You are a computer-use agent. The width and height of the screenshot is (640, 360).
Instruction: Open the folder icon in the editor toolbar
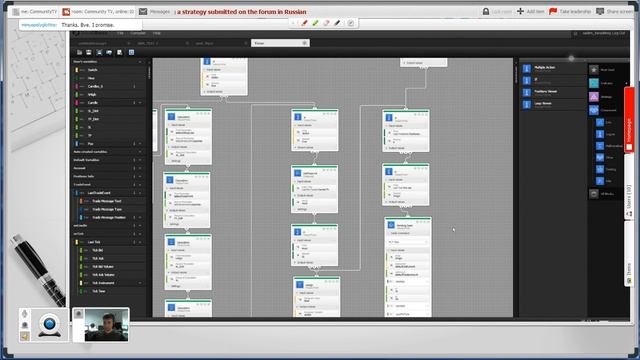(x=80, y=53)
